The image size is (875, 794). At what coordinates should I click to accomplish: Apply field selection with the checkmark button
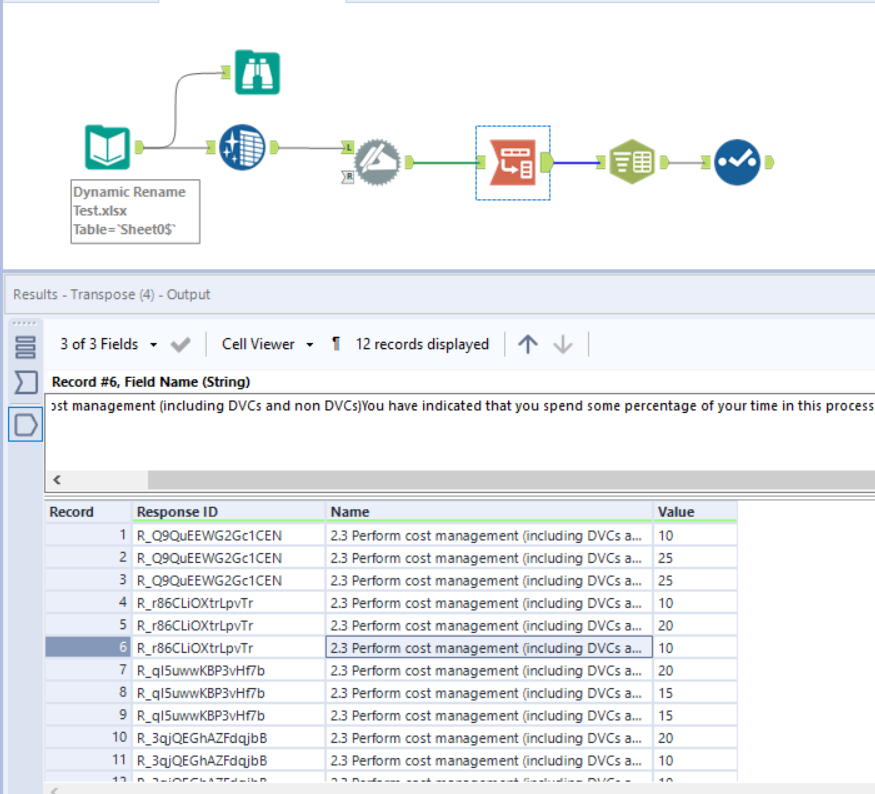click(x=180, y=344)
